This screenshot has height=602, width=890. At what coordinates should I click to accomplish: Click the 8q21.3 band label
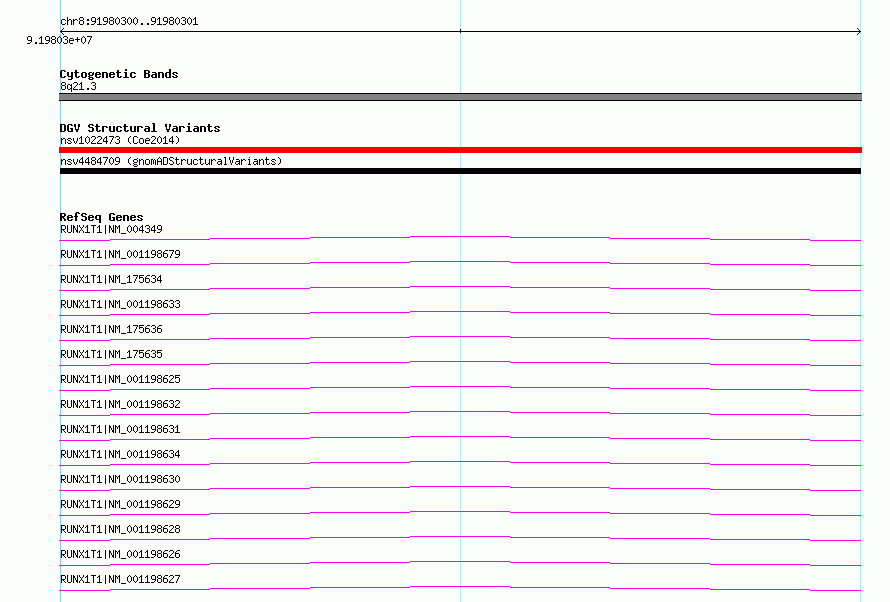point(78,86)
